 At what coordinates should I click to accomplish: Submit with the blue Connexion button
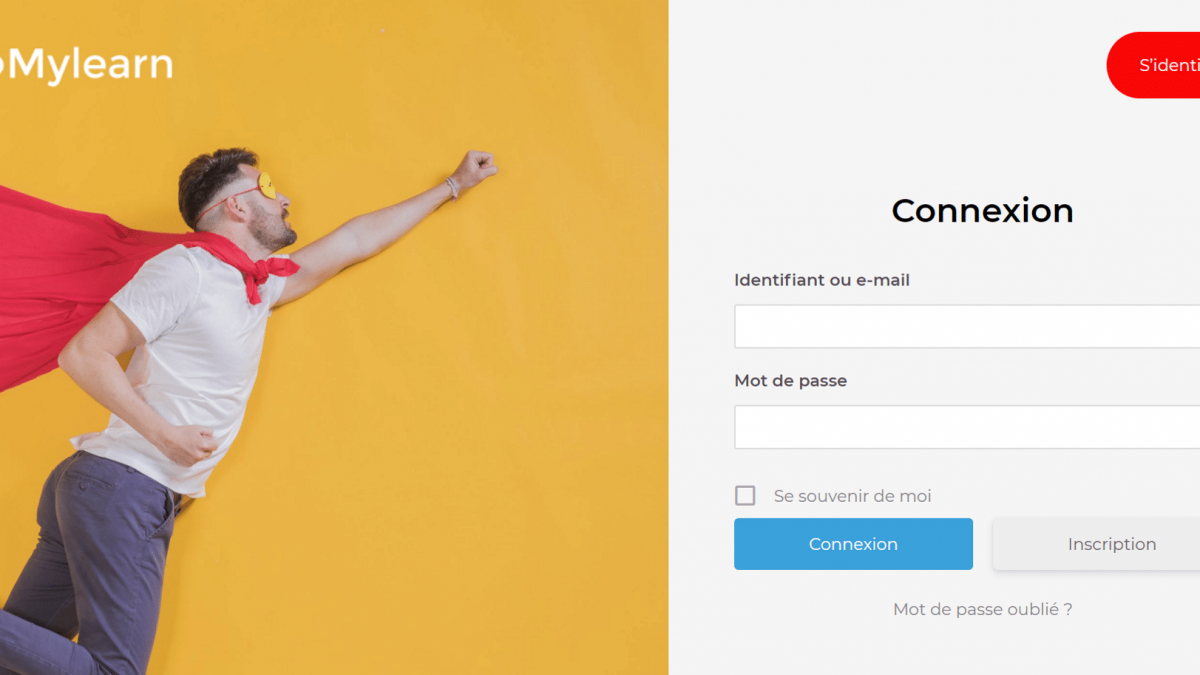coord(853,544)
